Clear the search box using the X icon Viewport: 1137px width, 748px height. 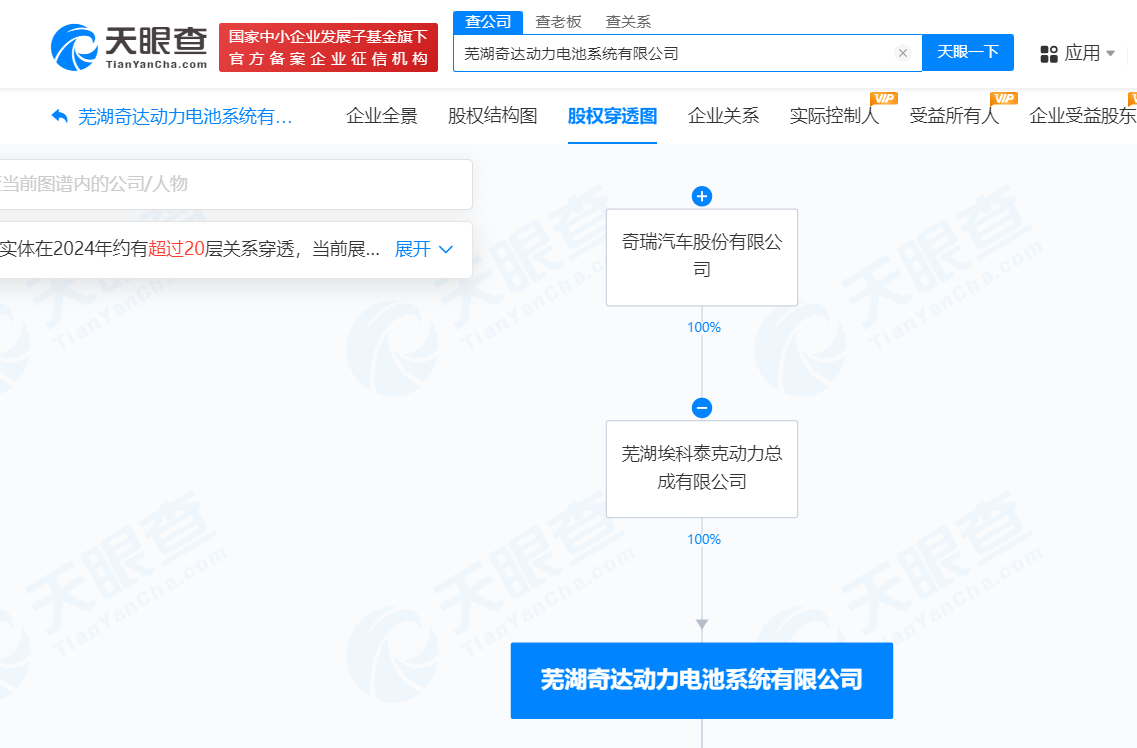[903, 53]
